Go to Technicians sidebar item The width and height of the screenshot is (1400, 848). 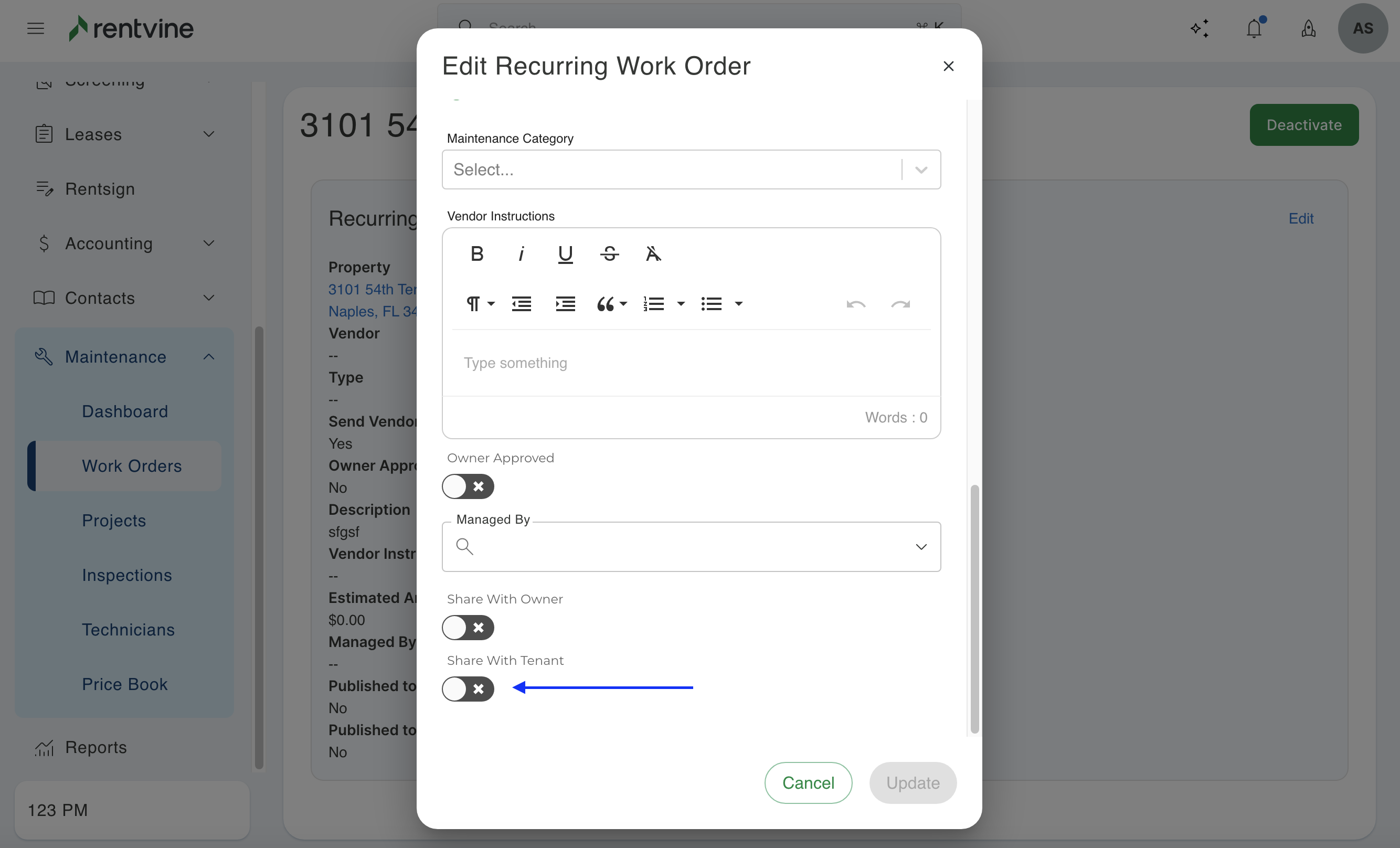pos(128,630)
